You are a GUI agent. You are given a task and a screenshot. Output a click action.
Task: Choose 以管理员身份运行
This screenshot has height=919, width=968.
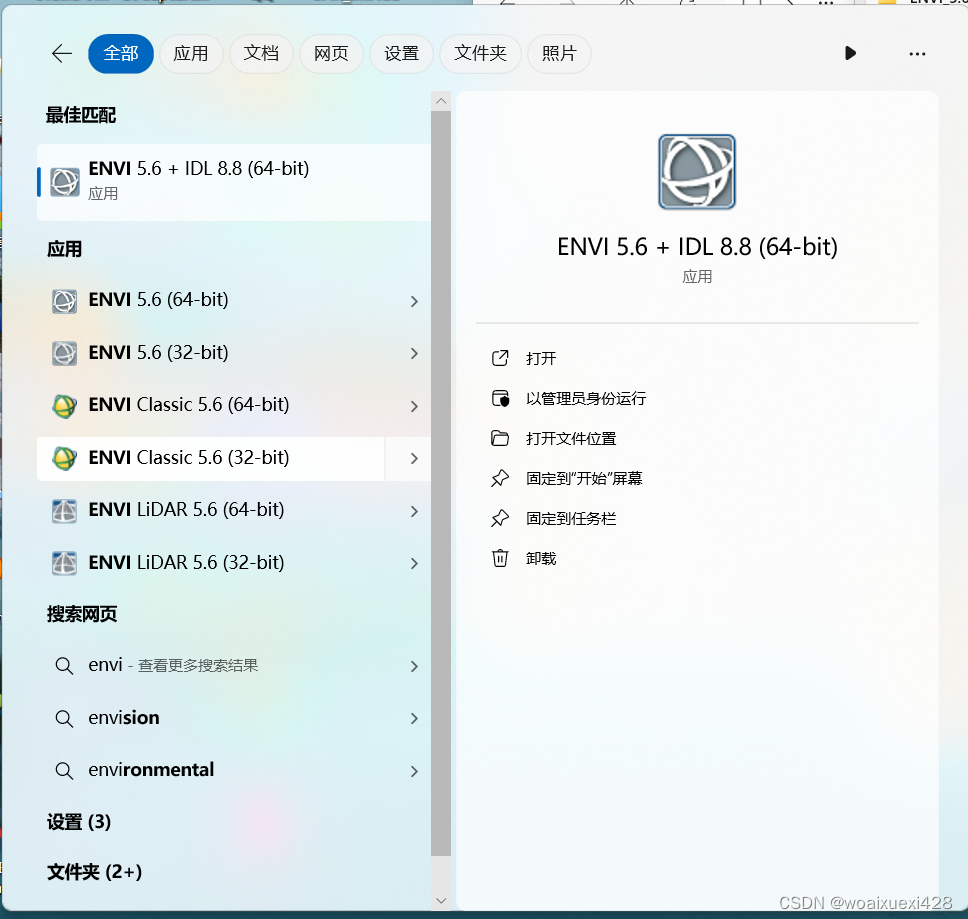pos(586,399)
